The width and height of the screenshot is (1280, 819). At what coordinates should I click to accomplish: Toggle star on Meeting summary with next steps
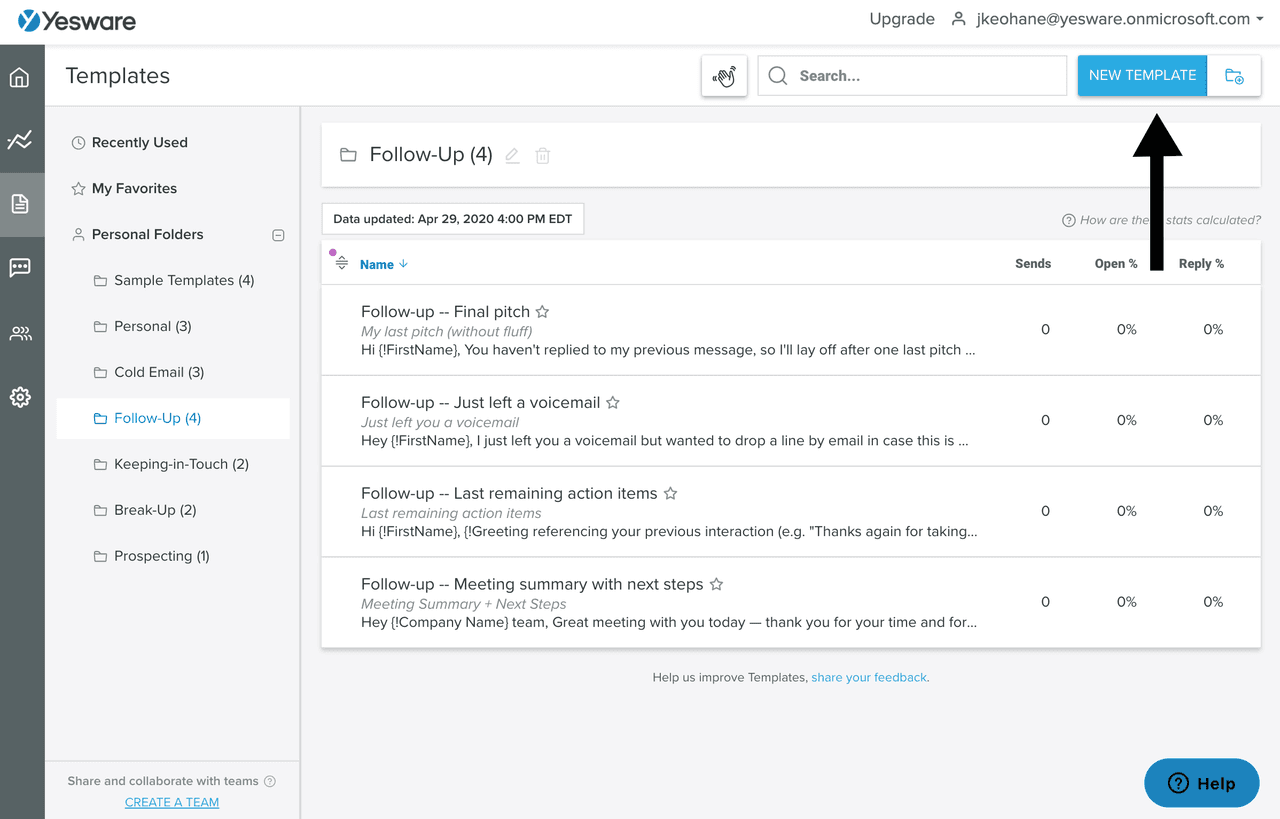click(716, 585)
